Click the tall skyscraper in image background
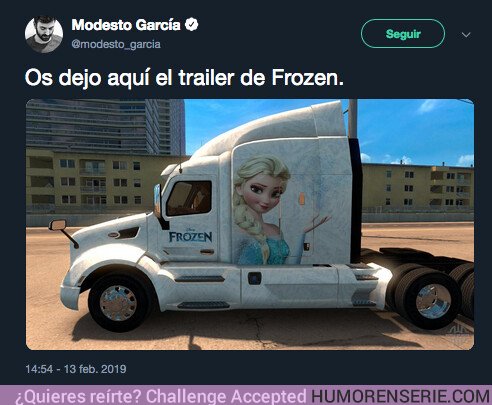Image resolution: width=492 pixels, height=405 pixels. pyautogui.click(x=106, y=127)
